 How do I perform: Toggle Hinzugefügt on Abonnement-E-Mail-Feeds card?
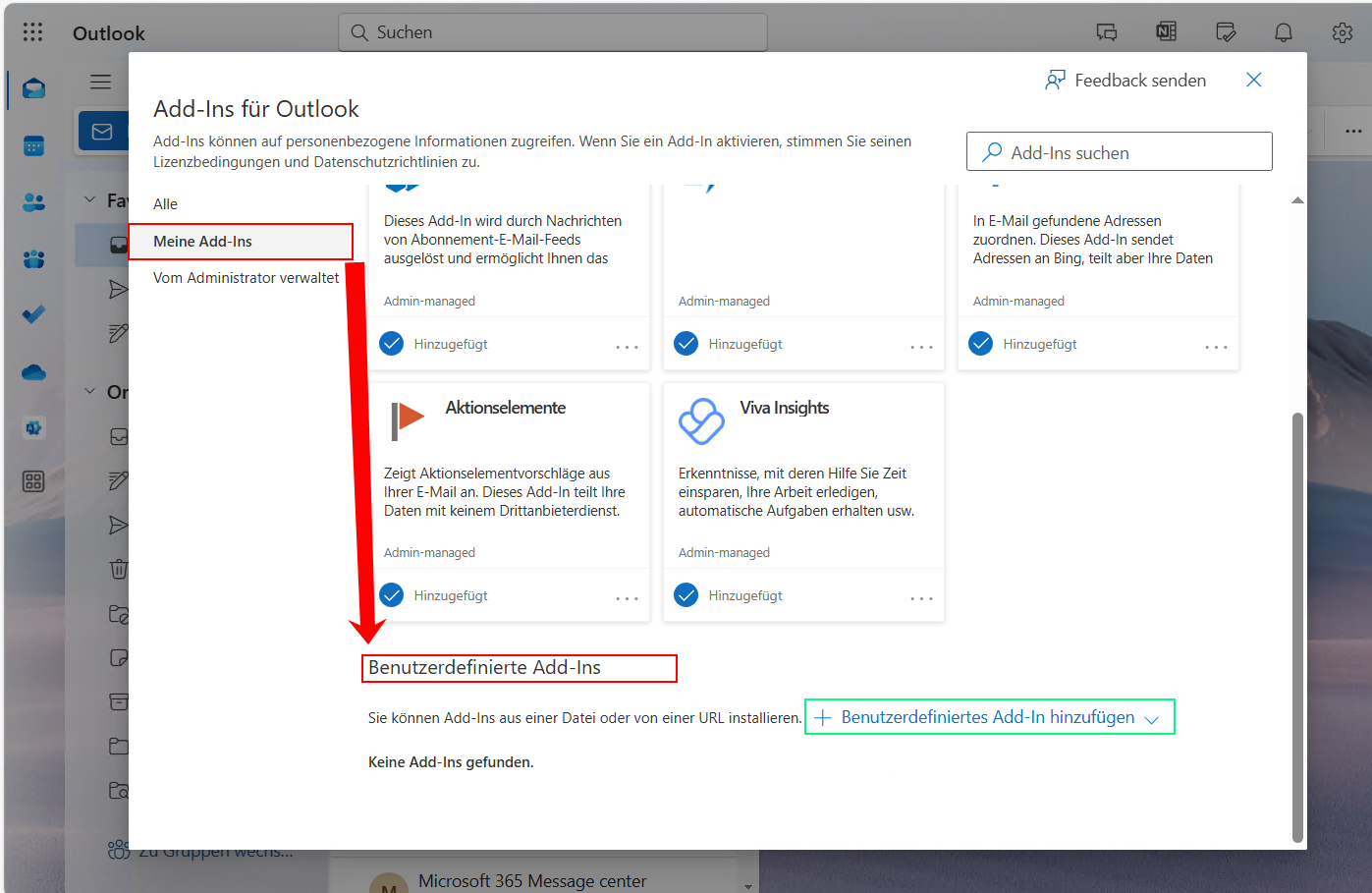click(392, 344)
